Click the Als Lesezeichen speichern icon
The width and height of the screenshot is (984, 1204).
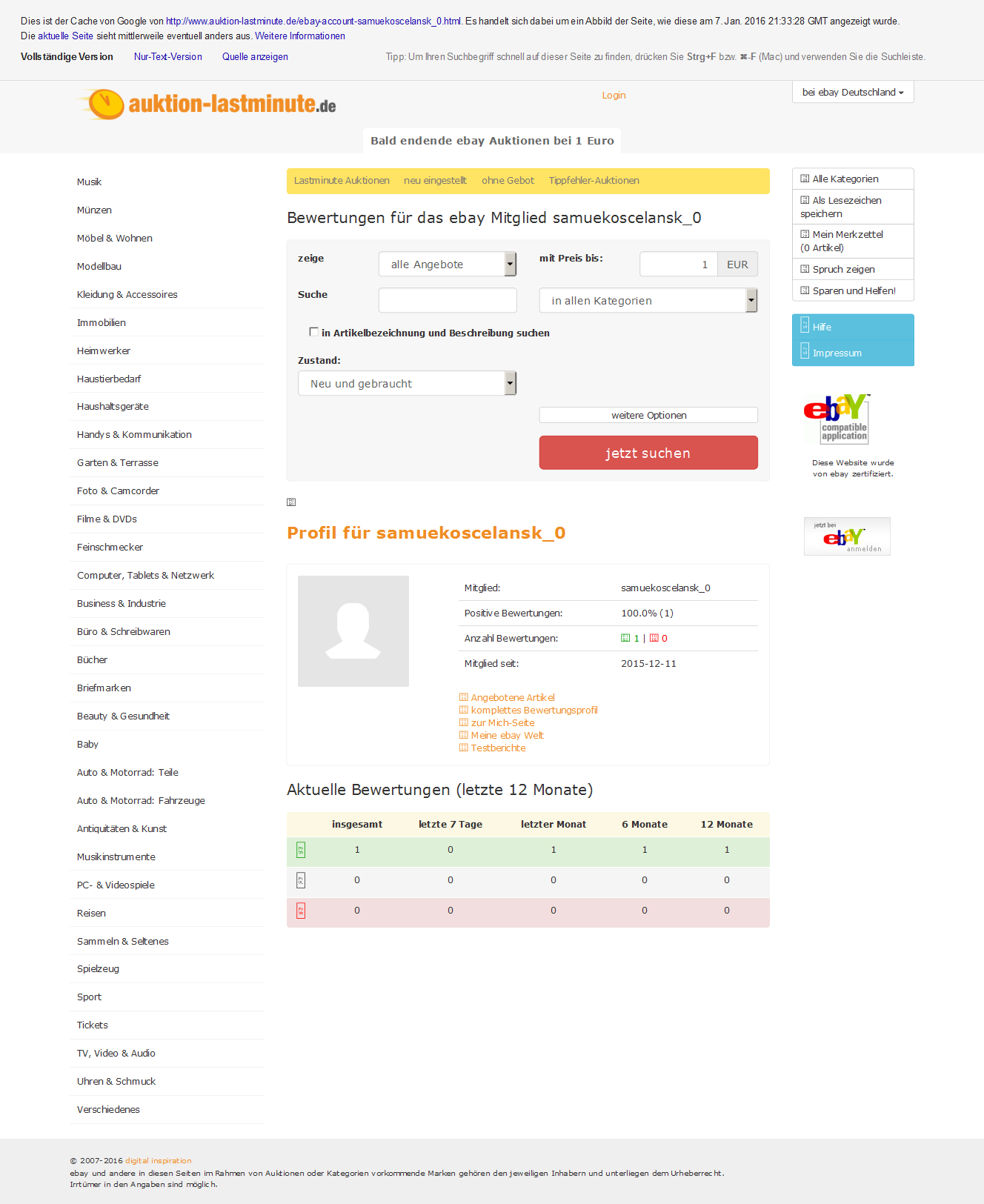805,200
